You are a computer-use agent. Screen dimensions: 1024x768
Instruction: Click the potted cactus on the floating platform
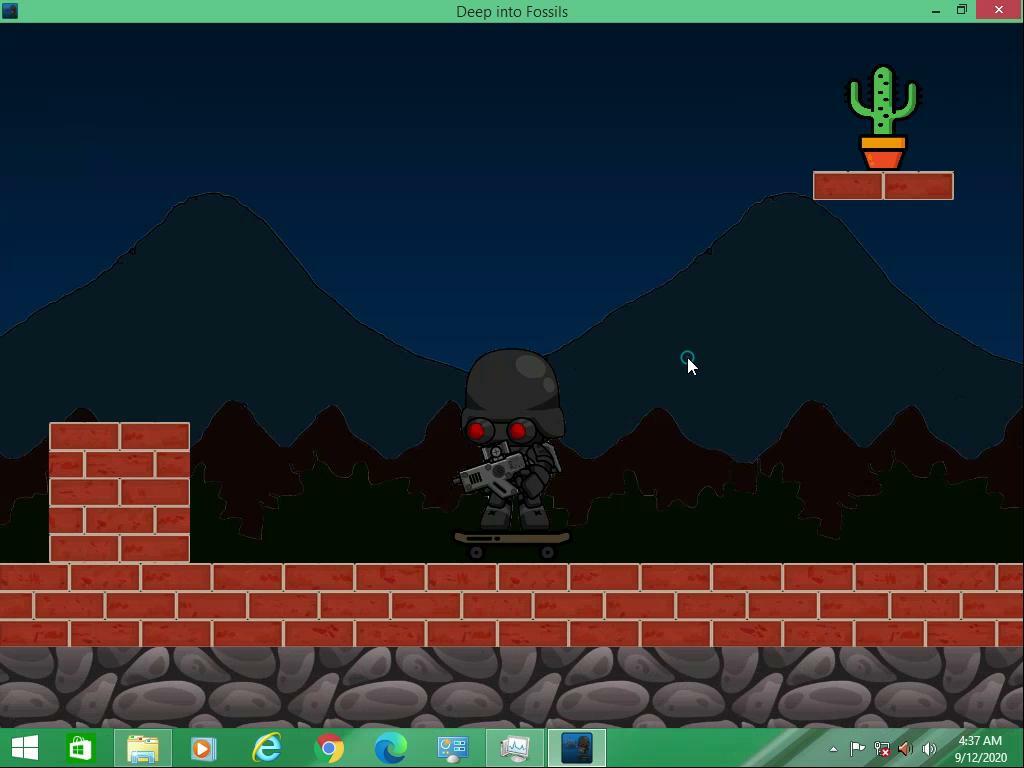[882, 117]
